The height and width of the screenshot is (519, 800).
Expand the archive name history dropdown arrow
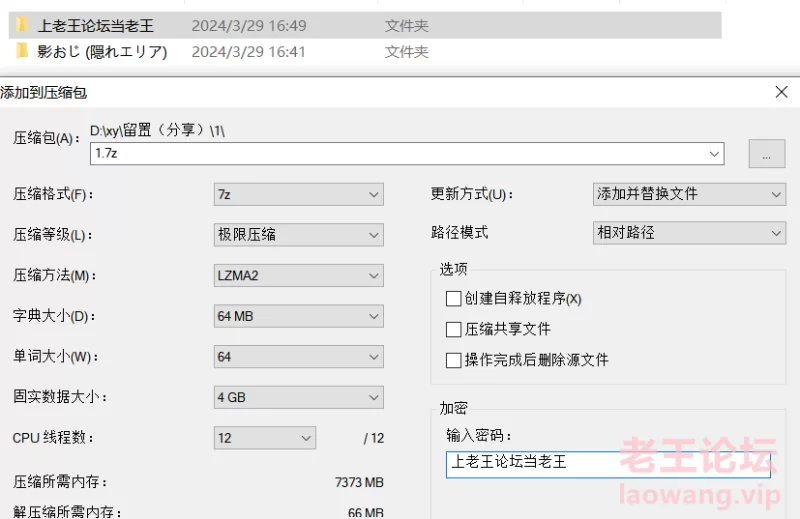[x=714, y=154]
